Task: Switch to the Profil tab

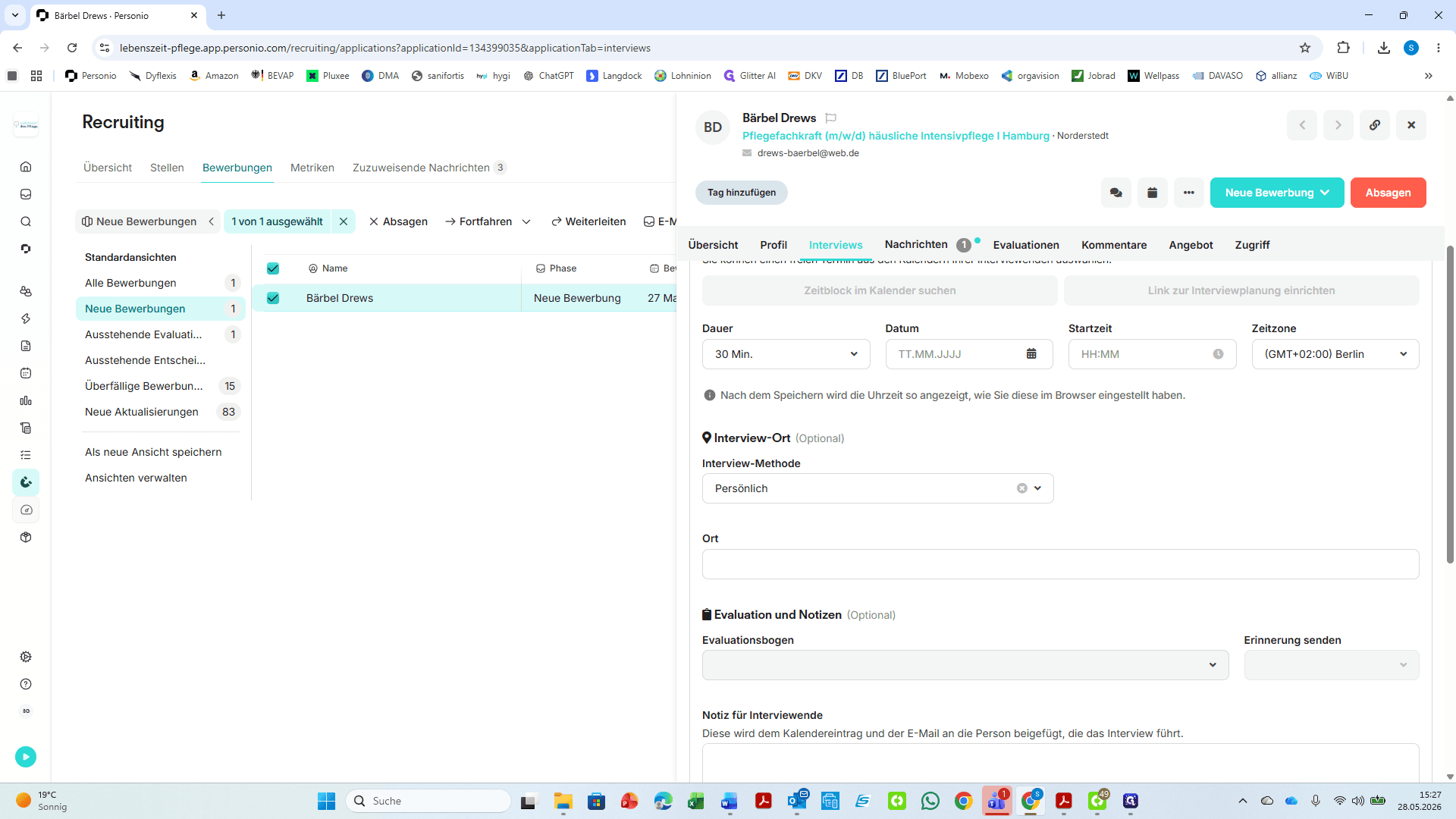Action: point(773,245)
